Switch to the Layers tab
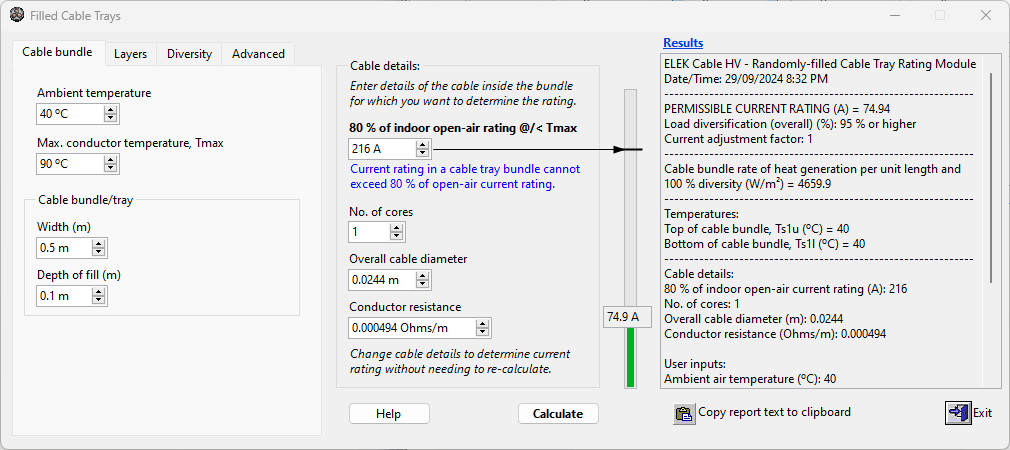Viewport: 1010px width, 450px height. 130,54
